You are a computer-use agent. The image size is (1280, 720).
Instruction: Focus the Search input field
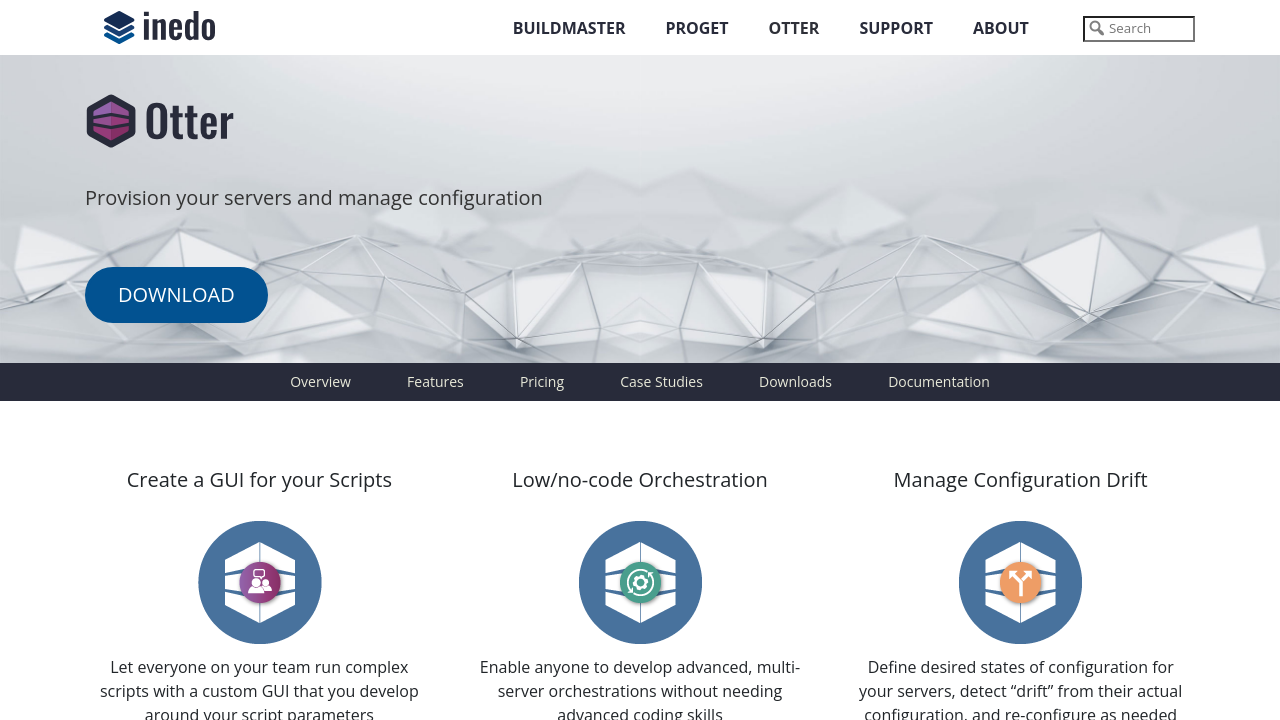[1148, 29]
